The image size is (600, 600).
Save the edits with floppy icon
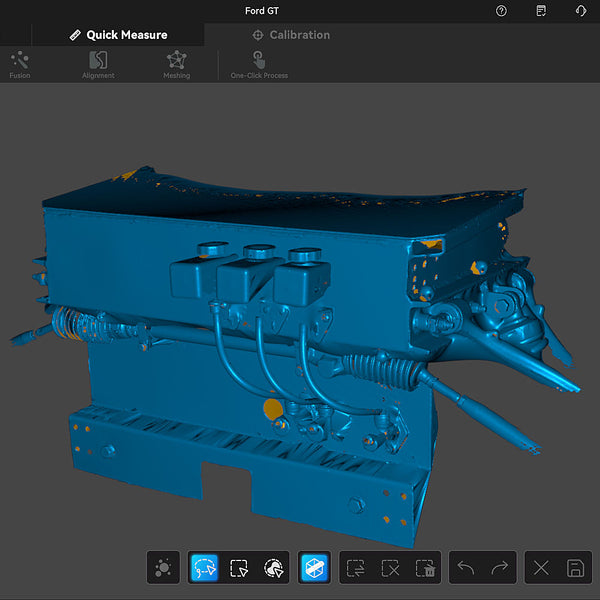576,567
